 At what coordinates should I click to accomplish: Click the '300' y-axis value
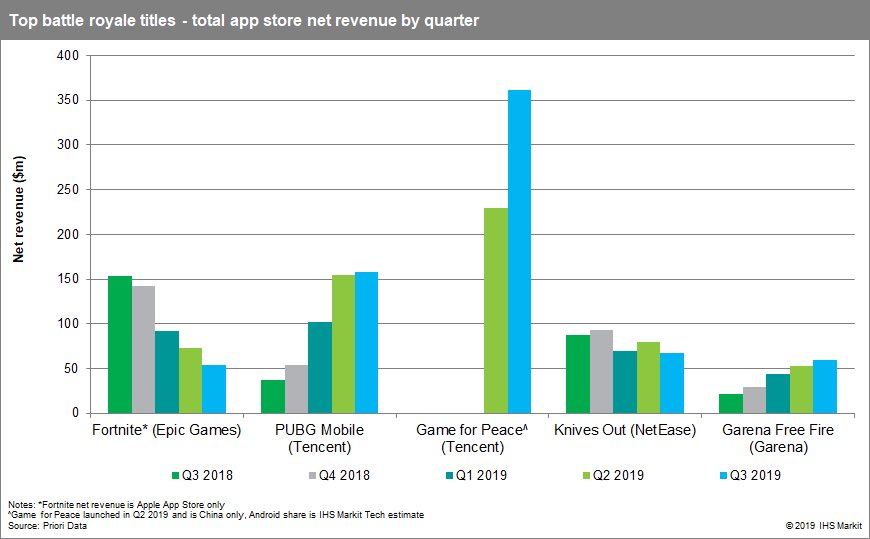pos(68,144)
